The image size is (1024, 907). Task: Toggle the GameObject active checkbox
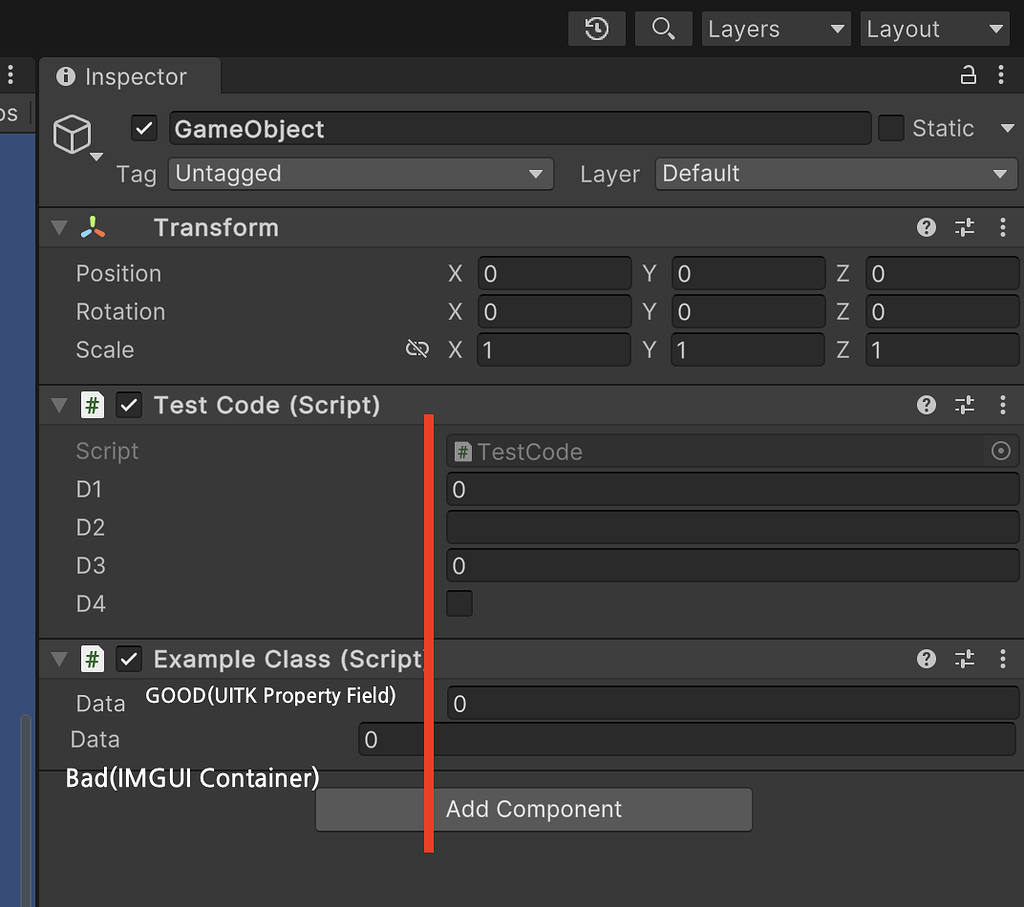tap(144, 128)
